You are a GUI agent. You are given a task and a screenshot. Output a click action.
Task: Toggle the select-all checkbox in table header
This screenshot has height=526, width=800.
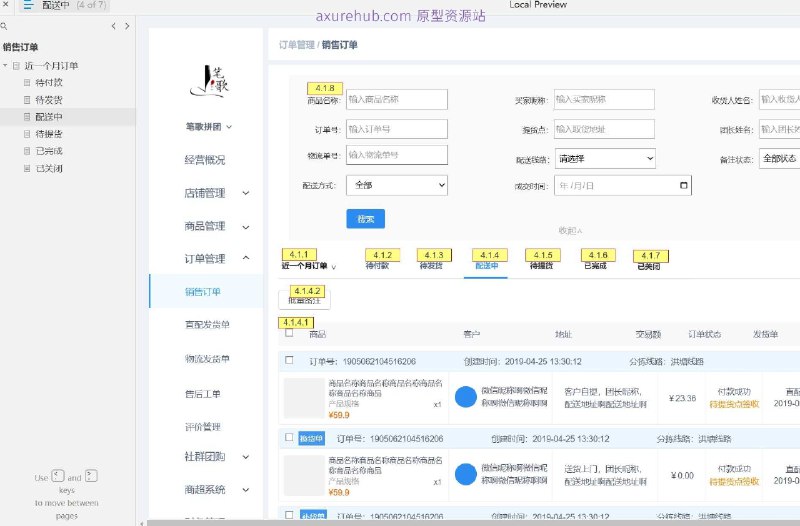[289, 333]
